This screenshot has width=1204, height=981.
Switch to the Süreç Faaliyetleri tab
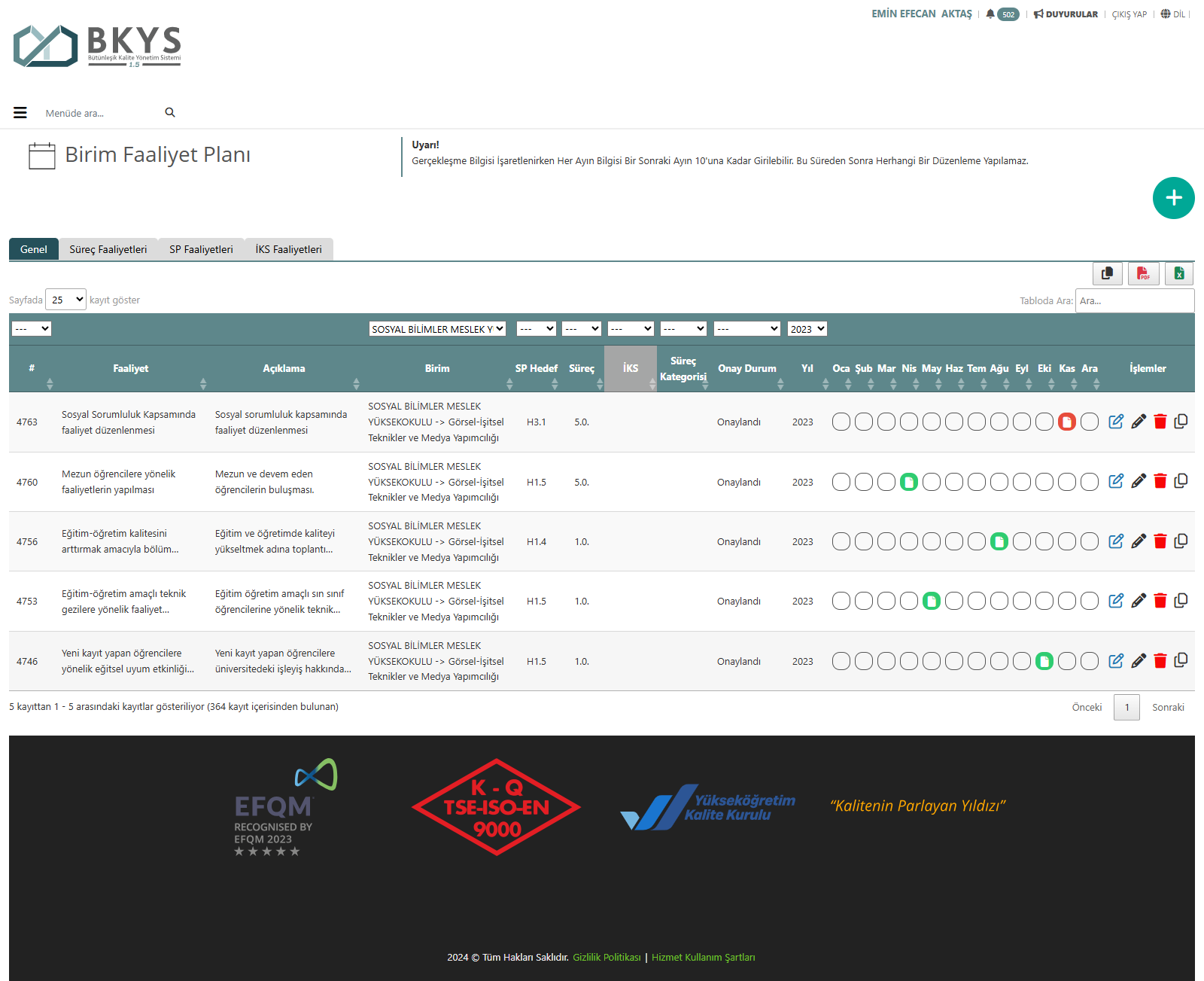tap(108, 249)
